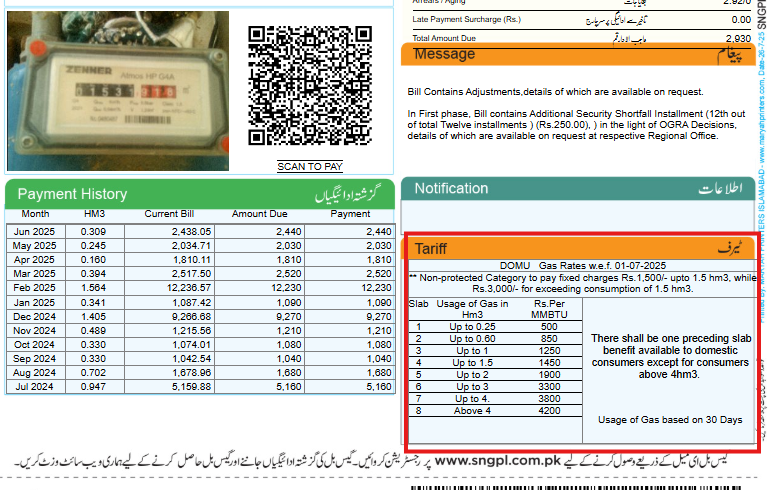Click the 0.160 HM3 reading
The image size is (775, 490).
93,260
